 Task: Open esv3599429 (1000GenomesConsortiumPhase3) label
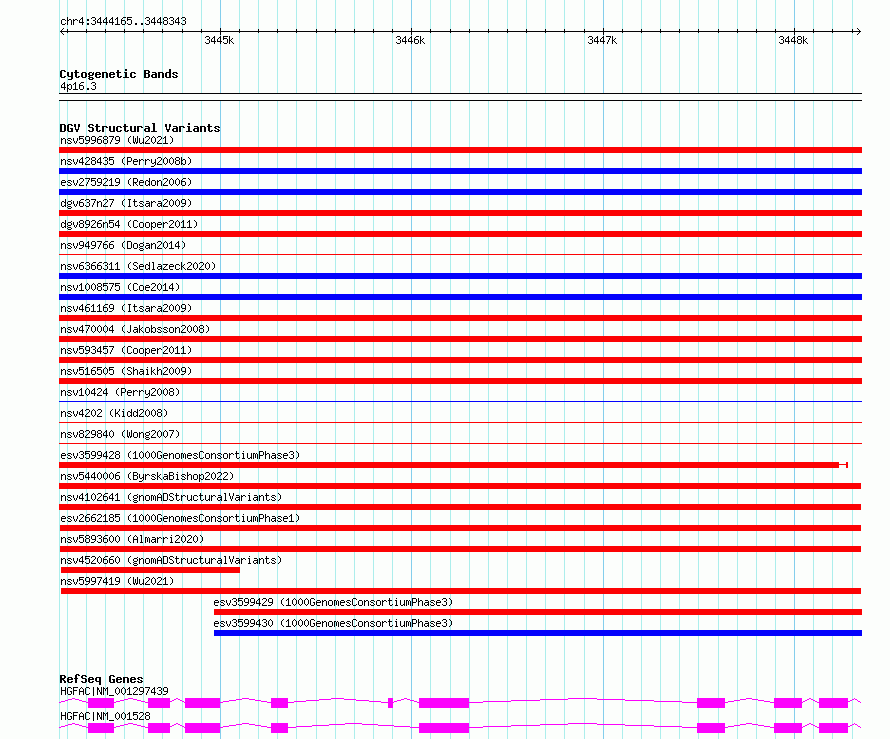[333, 602]
